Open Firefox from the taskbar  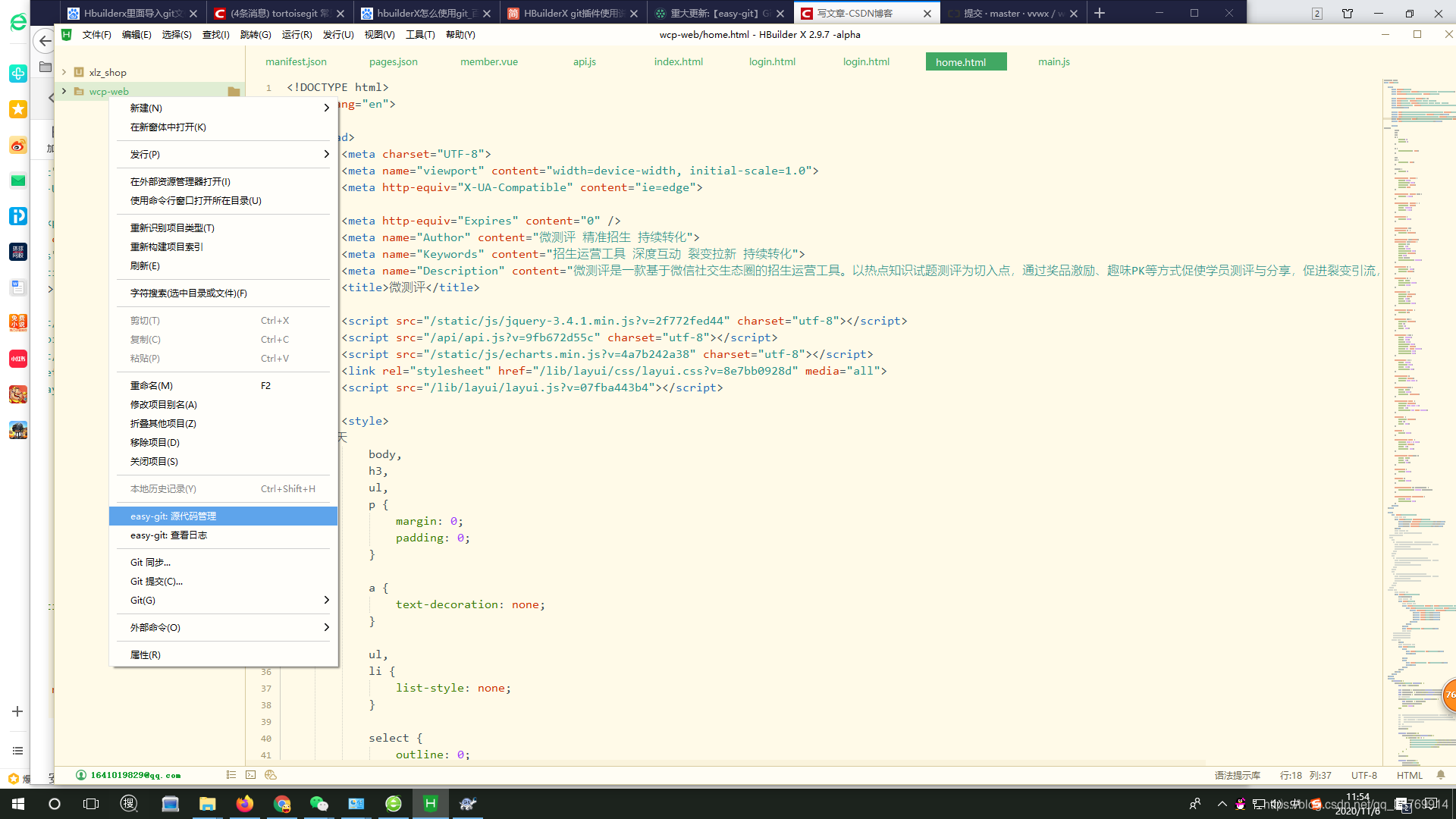point(244,804)
